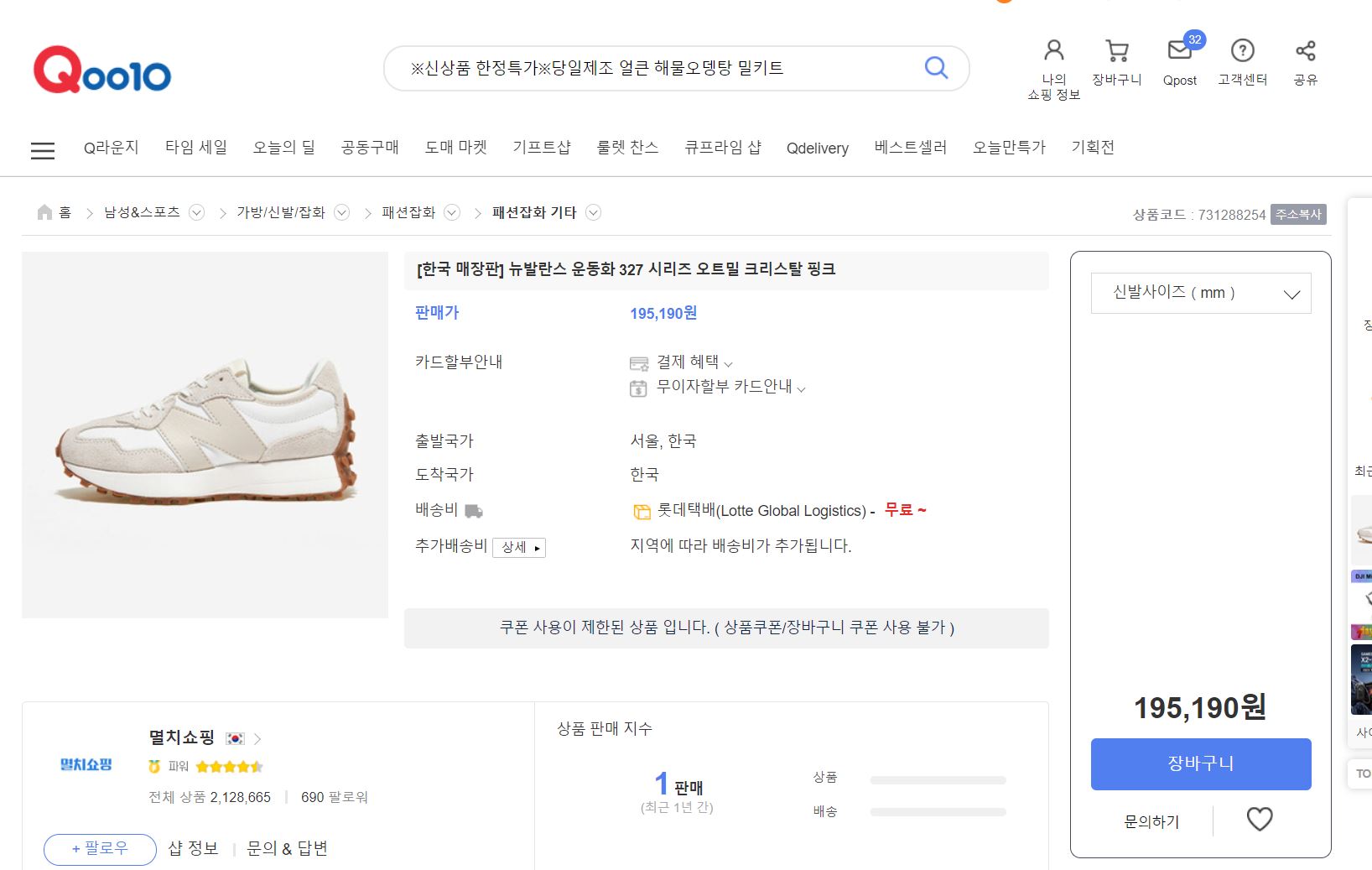Click 가방/신발/잡화 breadcrumb link
Screen dimensions: 1372x870
click(280, 212)
